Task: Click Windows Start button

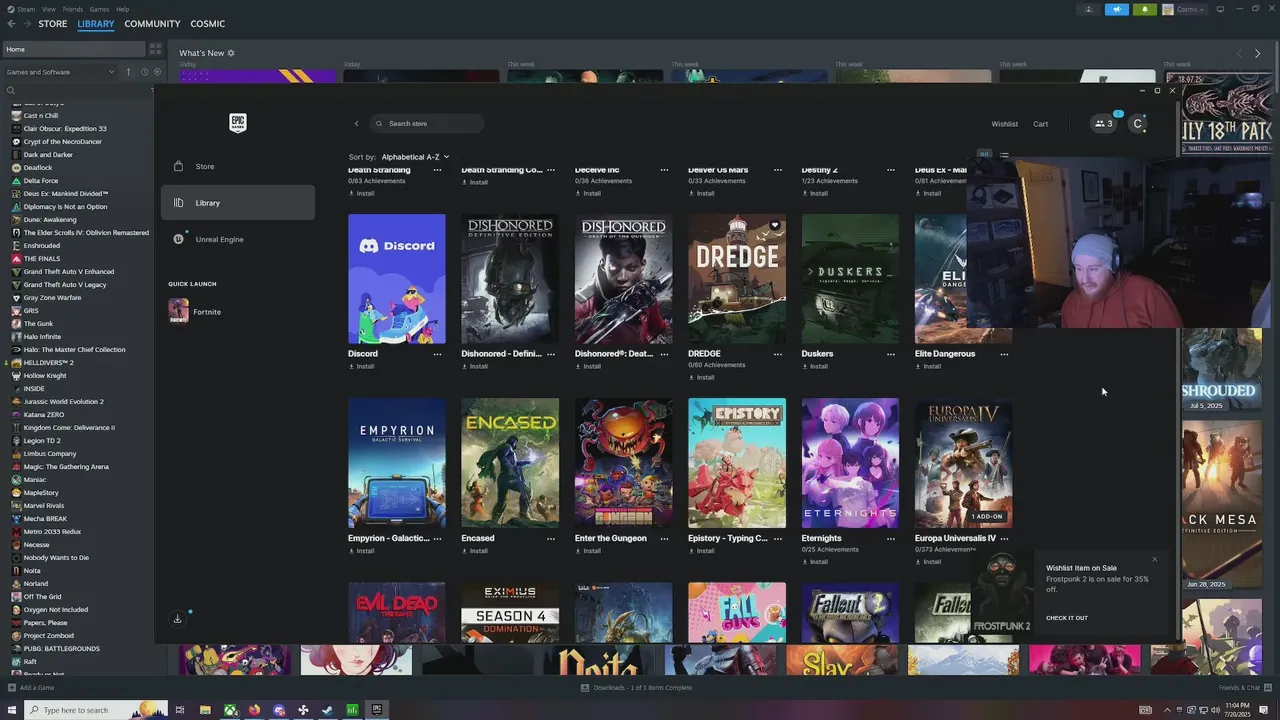Action: click(x=12, y=710)
